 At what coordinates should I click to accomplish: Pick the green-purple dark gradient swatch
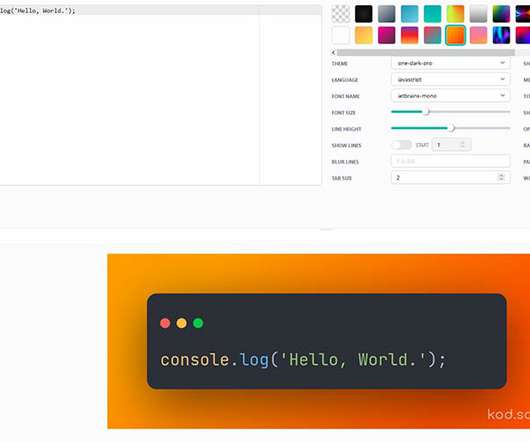point(501,14)
